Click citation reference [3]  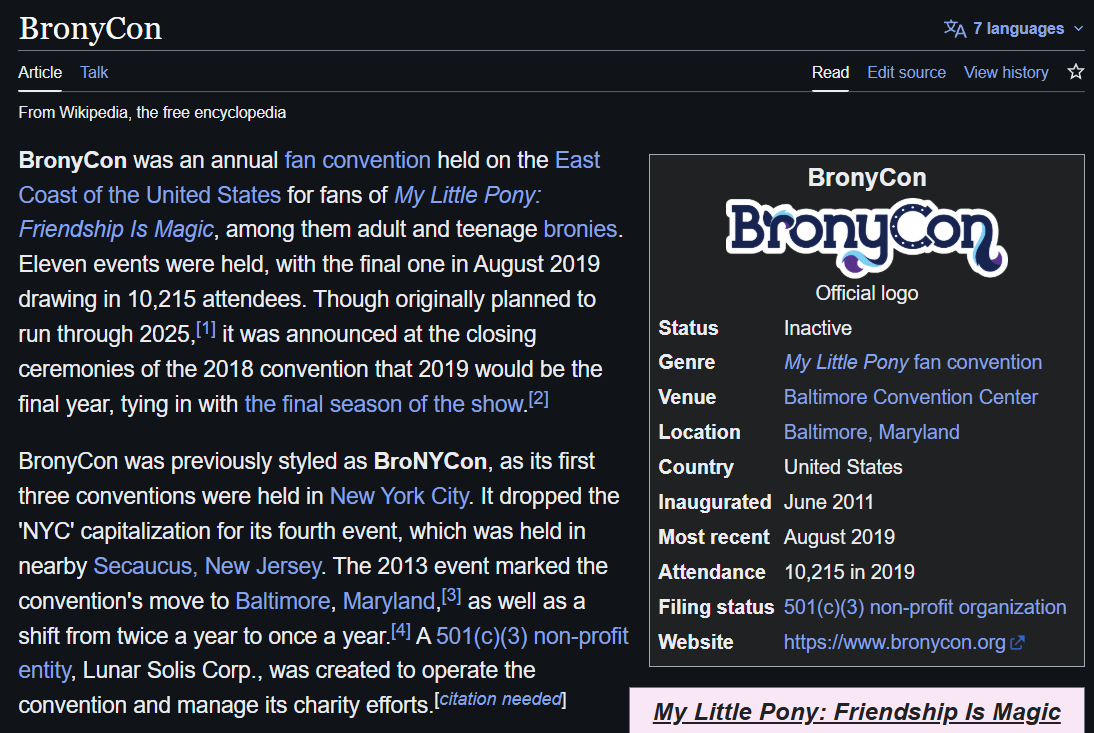[x=451, y=595]
